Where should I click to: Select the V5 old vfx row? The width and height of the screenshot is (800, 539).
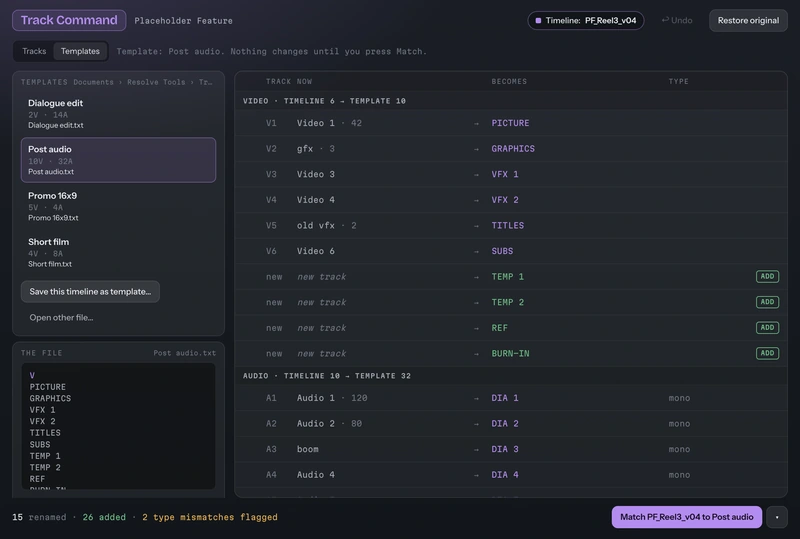tap(511, 225)
